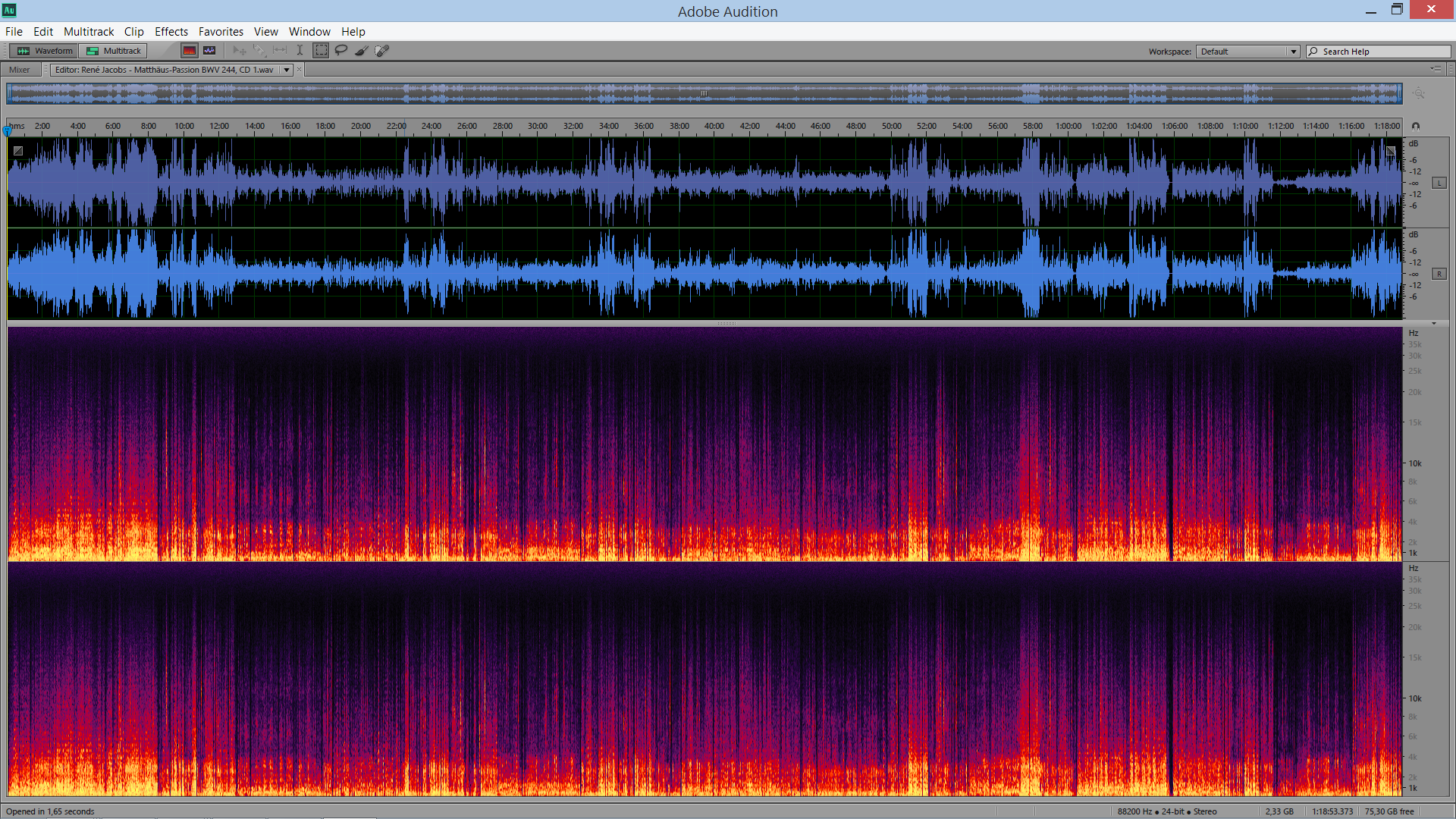1456x819 pixels.
Task: Open the Workspace Default dropdown
Action: tap(1248, 52)
